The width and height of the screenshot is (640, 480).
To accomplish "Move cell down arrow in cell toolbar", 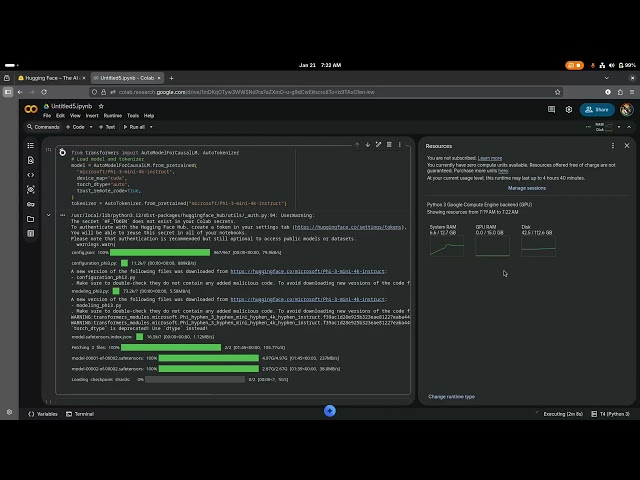I will tap(368, 144).
